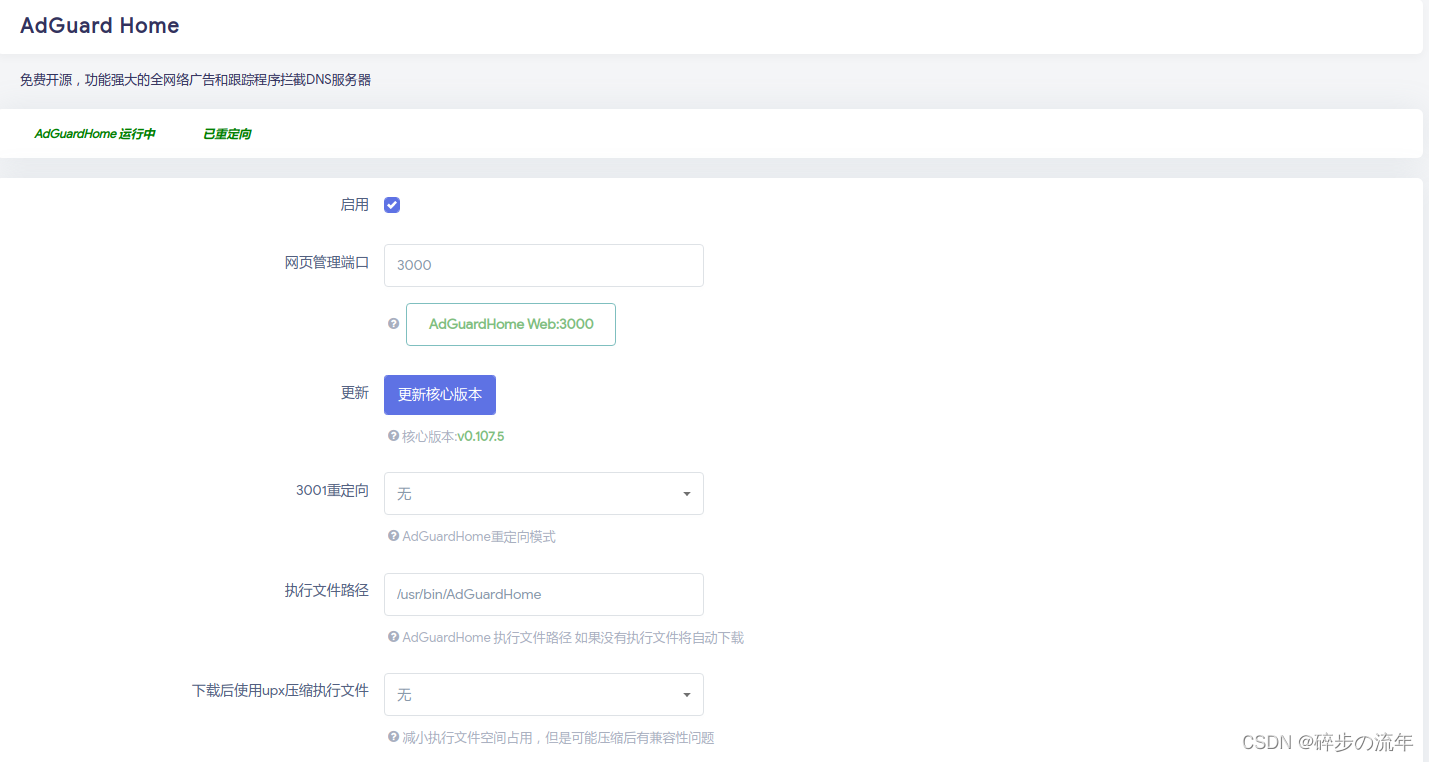Open the AdGuardHome Web:3000 button

click(511, 324)
